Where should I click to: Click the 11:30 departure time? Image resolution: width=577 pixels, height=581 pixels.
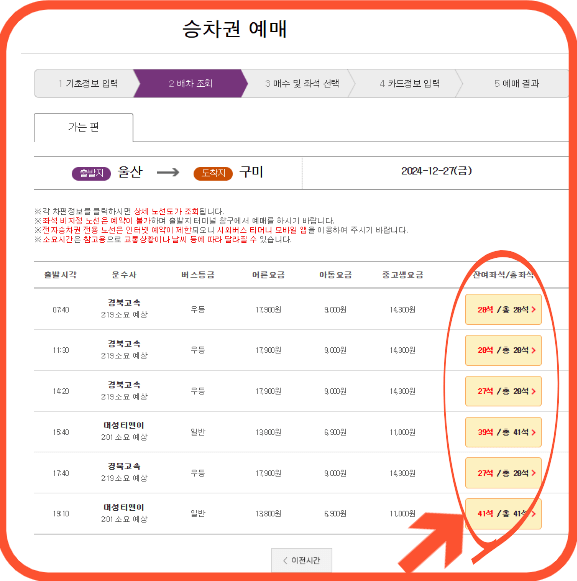click(61, 350)
